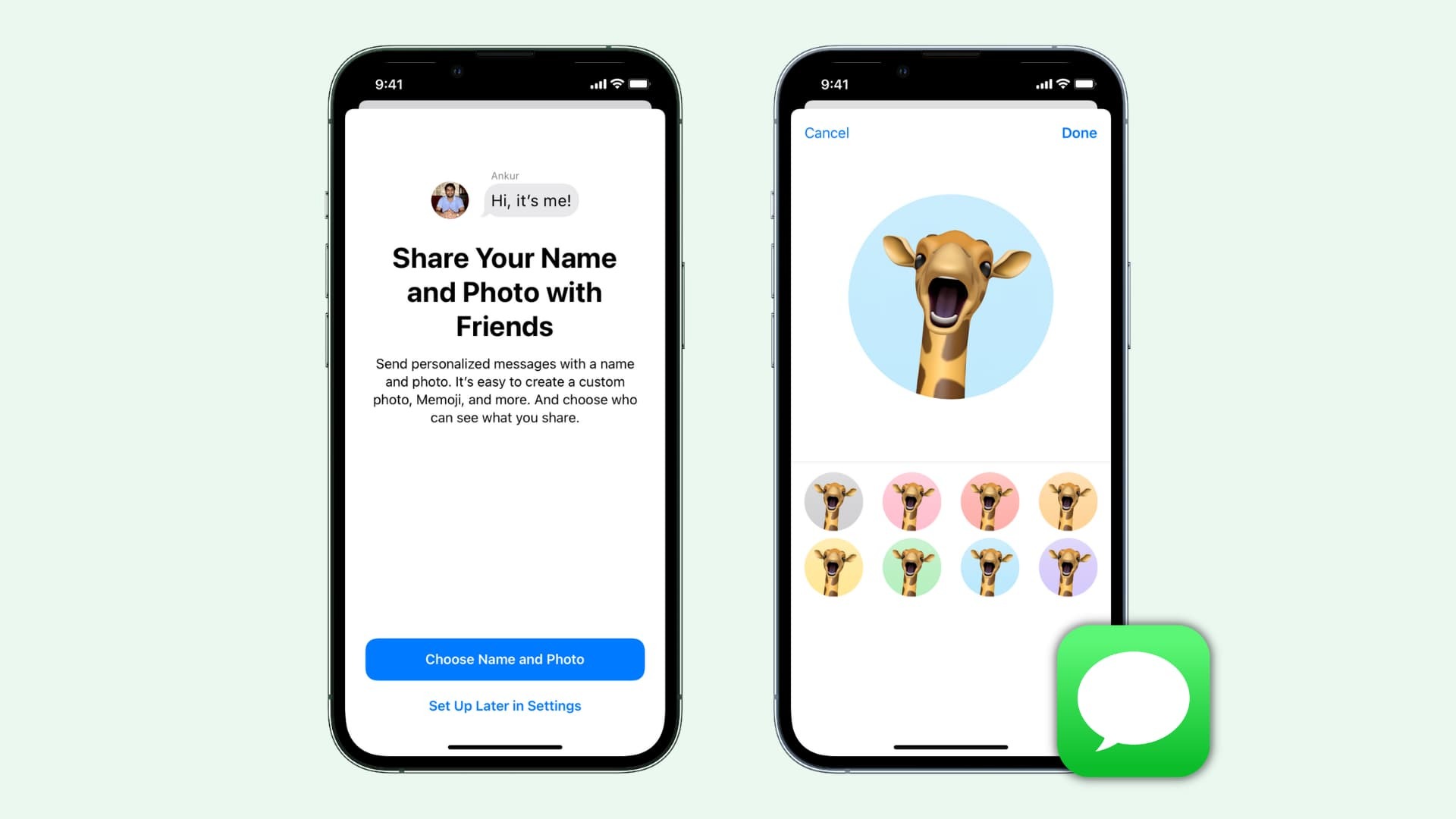
Task: Tap Done to confirm selection
Action: click(1080, 132)
